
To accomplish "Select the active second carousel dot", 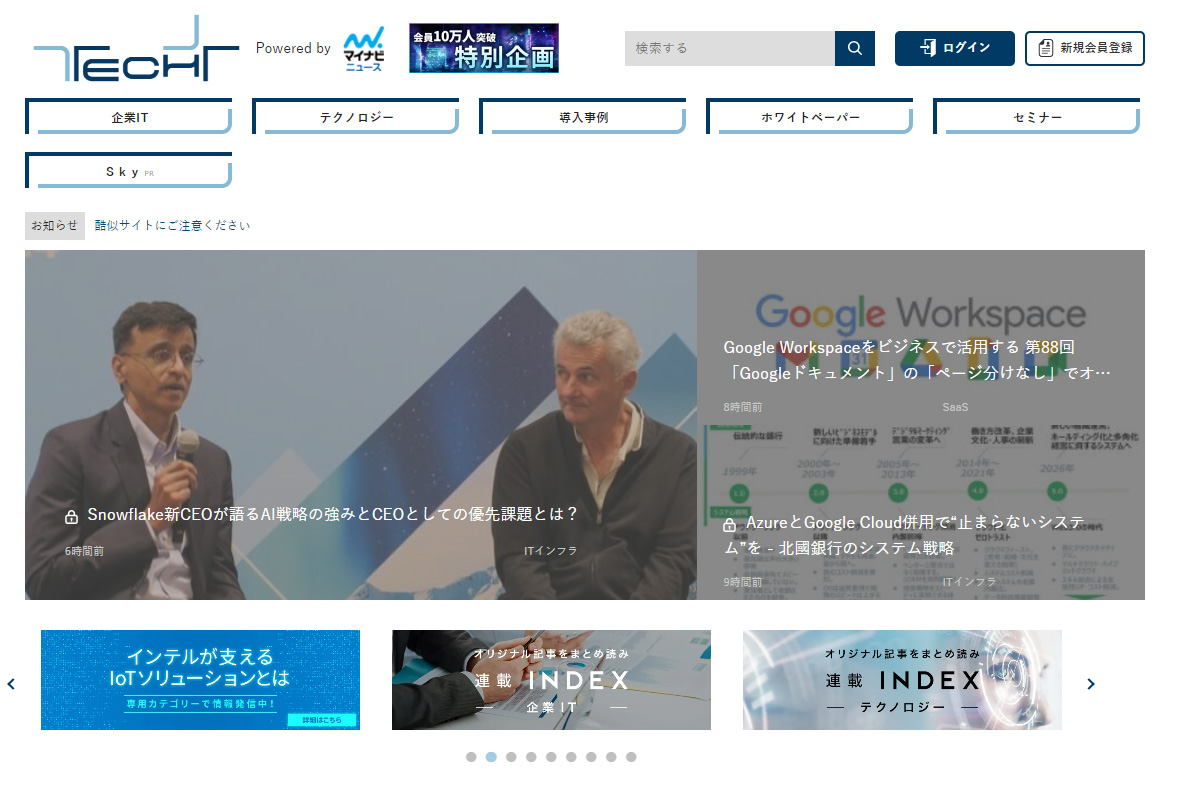I will coord(491,757).
